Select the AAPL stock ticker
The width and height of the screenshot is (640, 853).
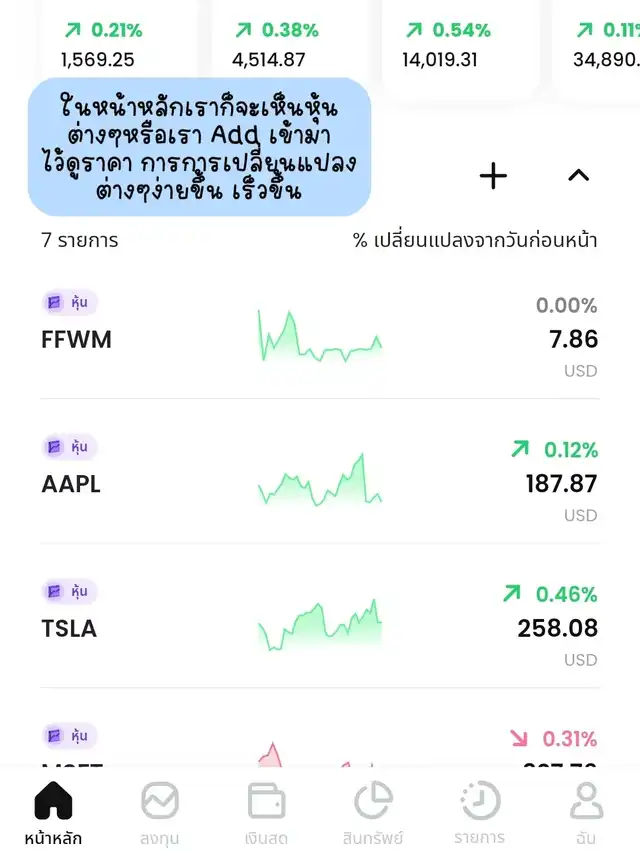click(71, 484)
